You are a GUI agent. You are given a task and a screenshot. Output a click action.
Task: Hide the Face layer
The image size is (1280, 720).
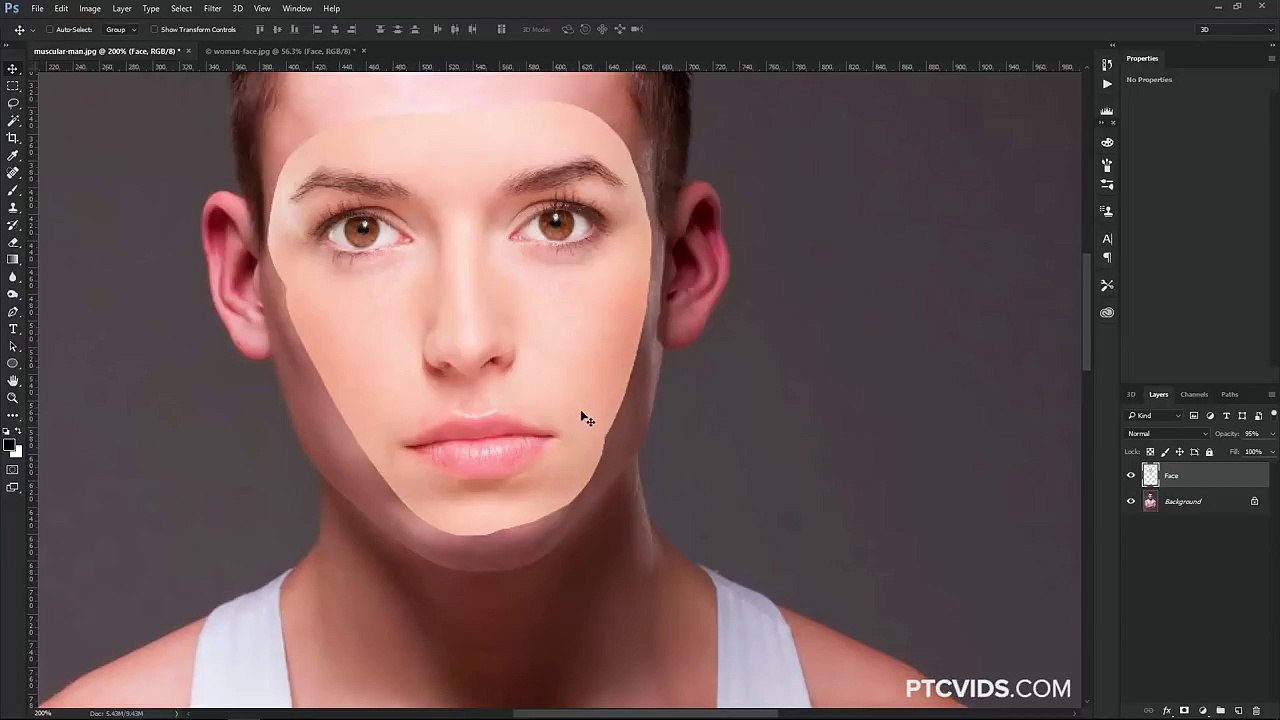1131,476
